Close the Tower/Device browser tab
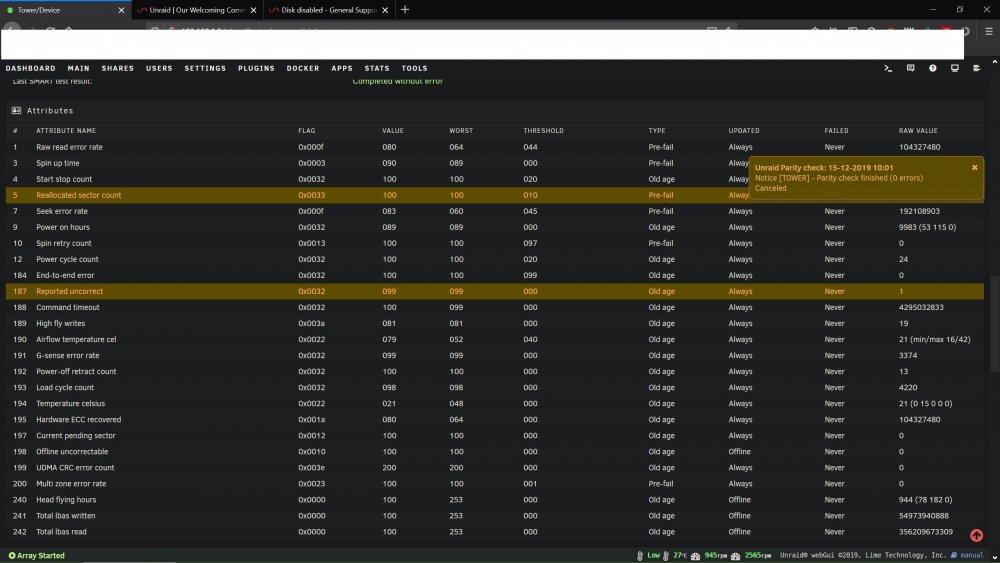The image size is (1000, 563). [x=121, y=10]
